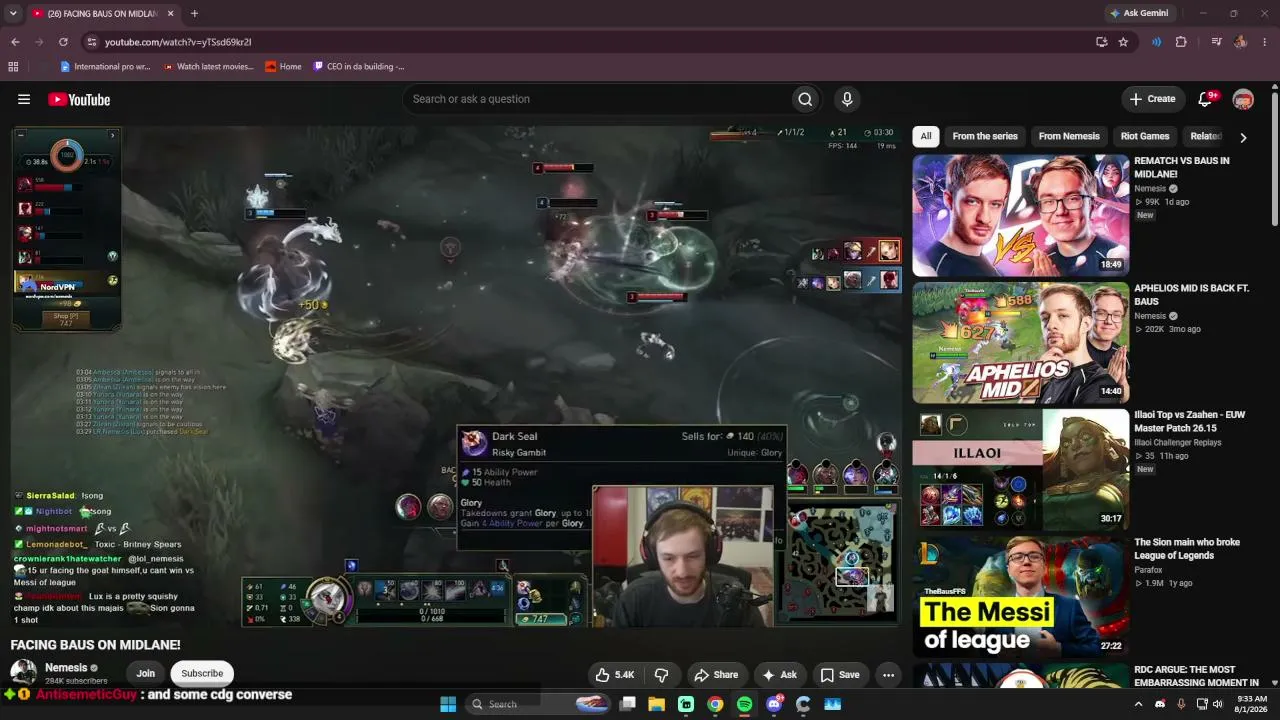This screenshot has height=720, width=1280.
Task: Select the All filter chip
Action: [926, 136]
